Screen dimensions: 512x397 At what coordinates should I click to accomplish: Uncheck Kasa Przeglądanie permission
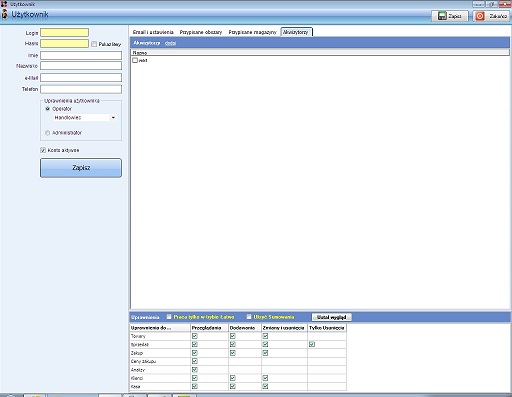(x=195, y=386)
